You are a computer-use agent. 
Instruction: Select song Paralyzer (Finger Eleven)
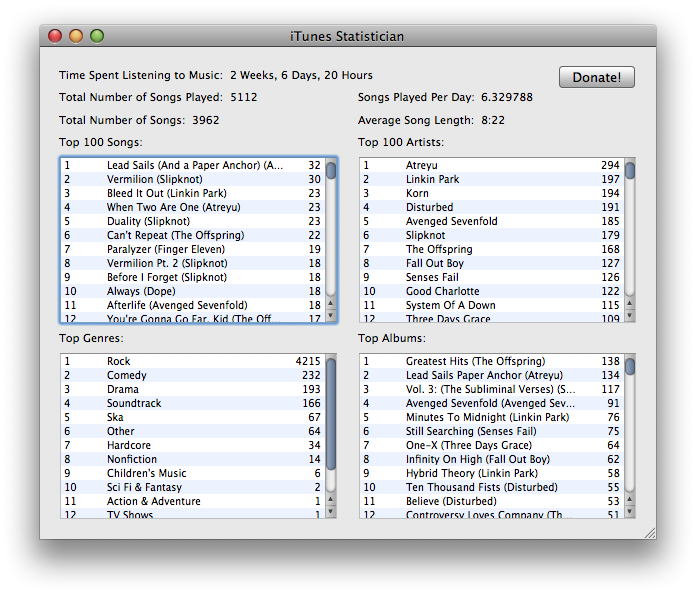(x=193, y=249)
